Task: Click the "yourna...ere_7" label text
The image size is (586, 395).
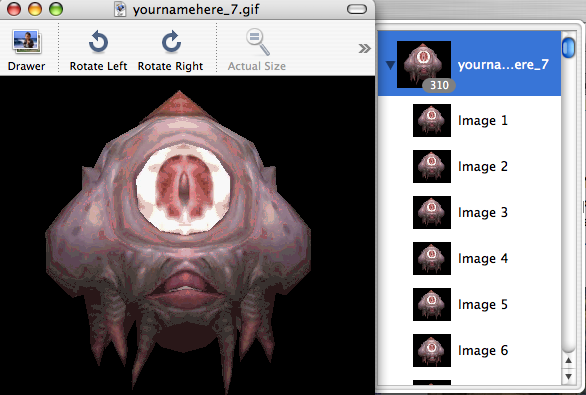Action: point(503,65)
